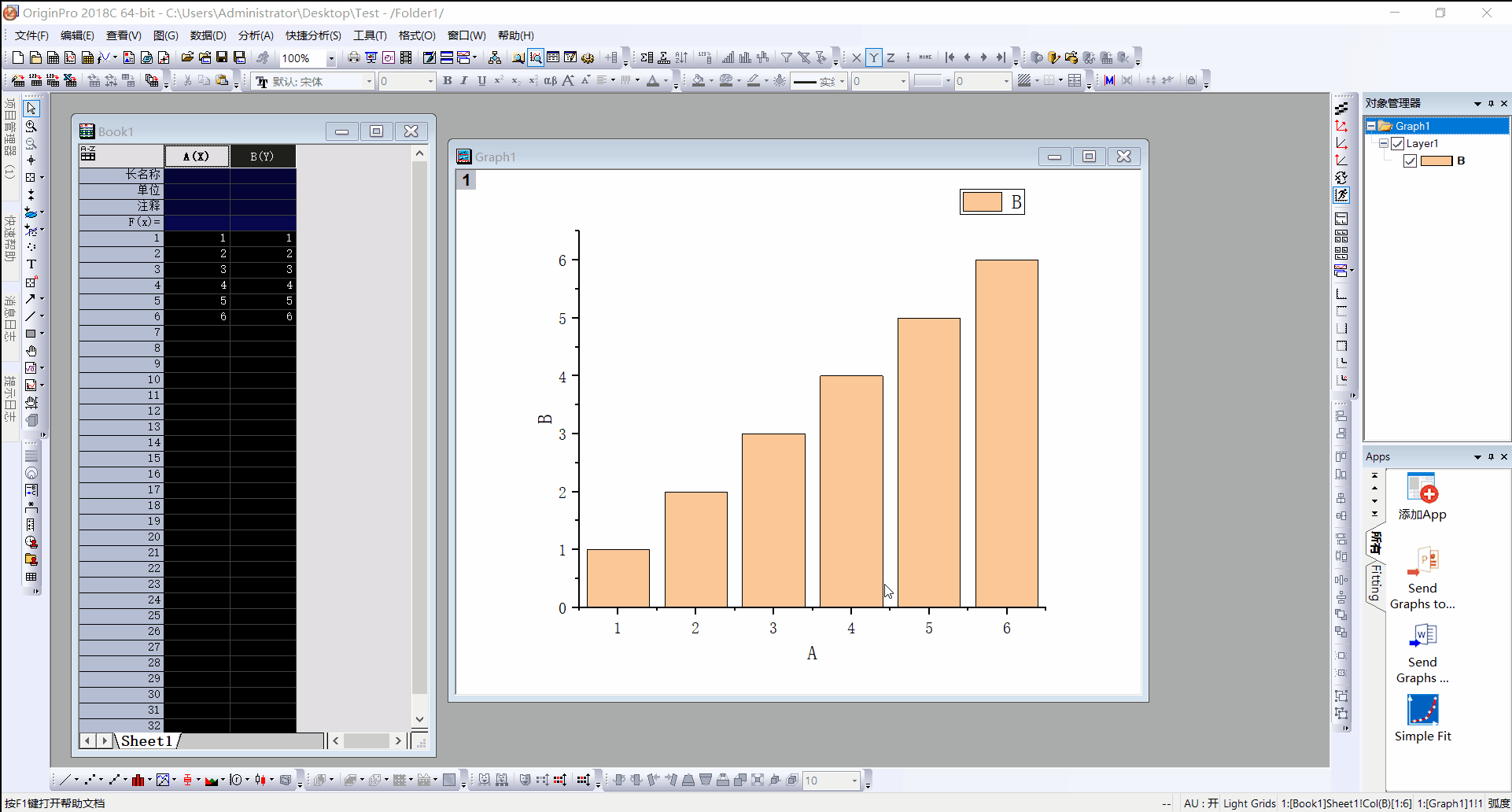Click the Mask Range red M icon
The width and height of the screenshot is (1512, 812).
(x=1109, y=80)
